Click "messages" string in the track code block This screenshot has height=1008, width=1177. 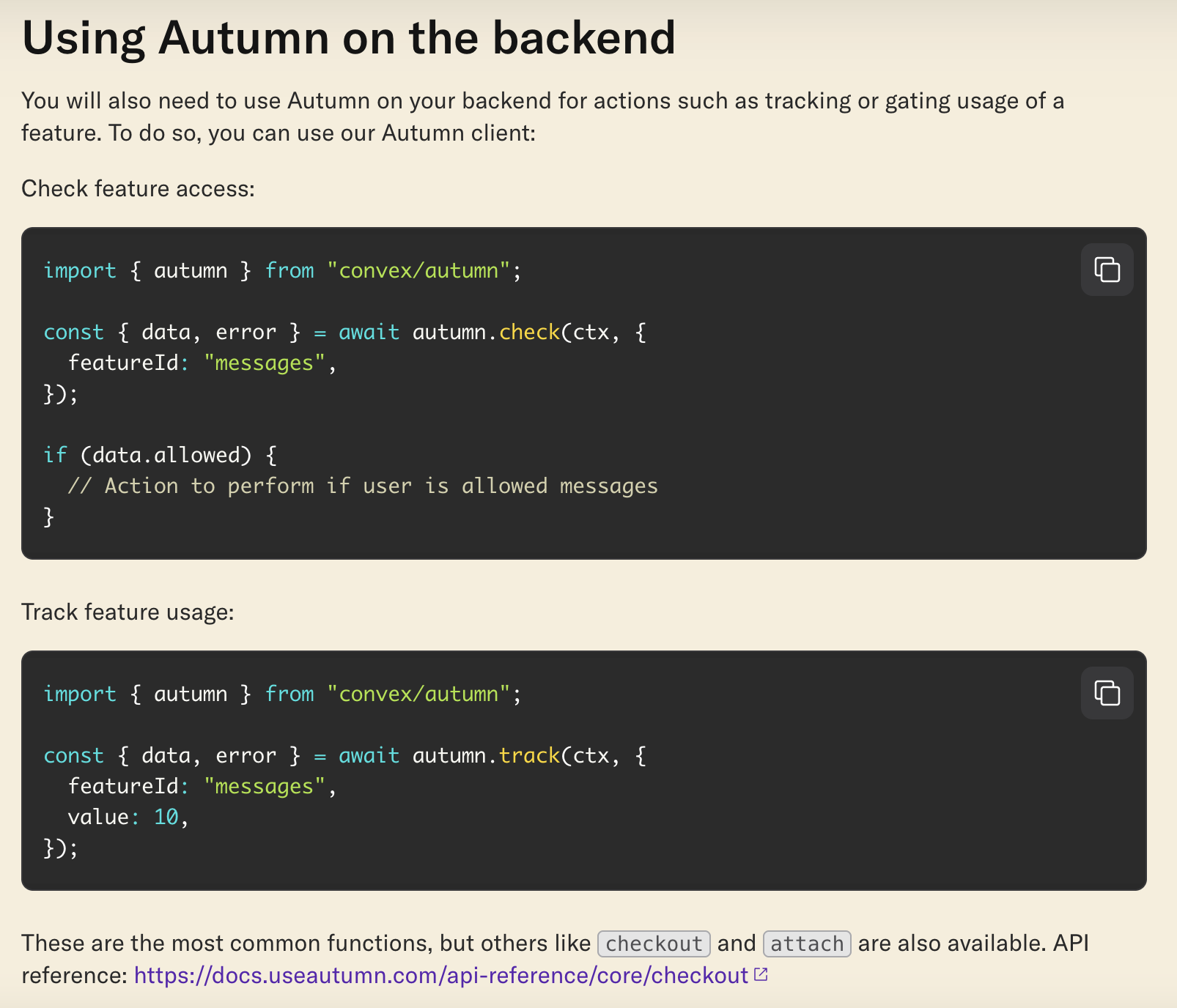click(x=264, y=787)
